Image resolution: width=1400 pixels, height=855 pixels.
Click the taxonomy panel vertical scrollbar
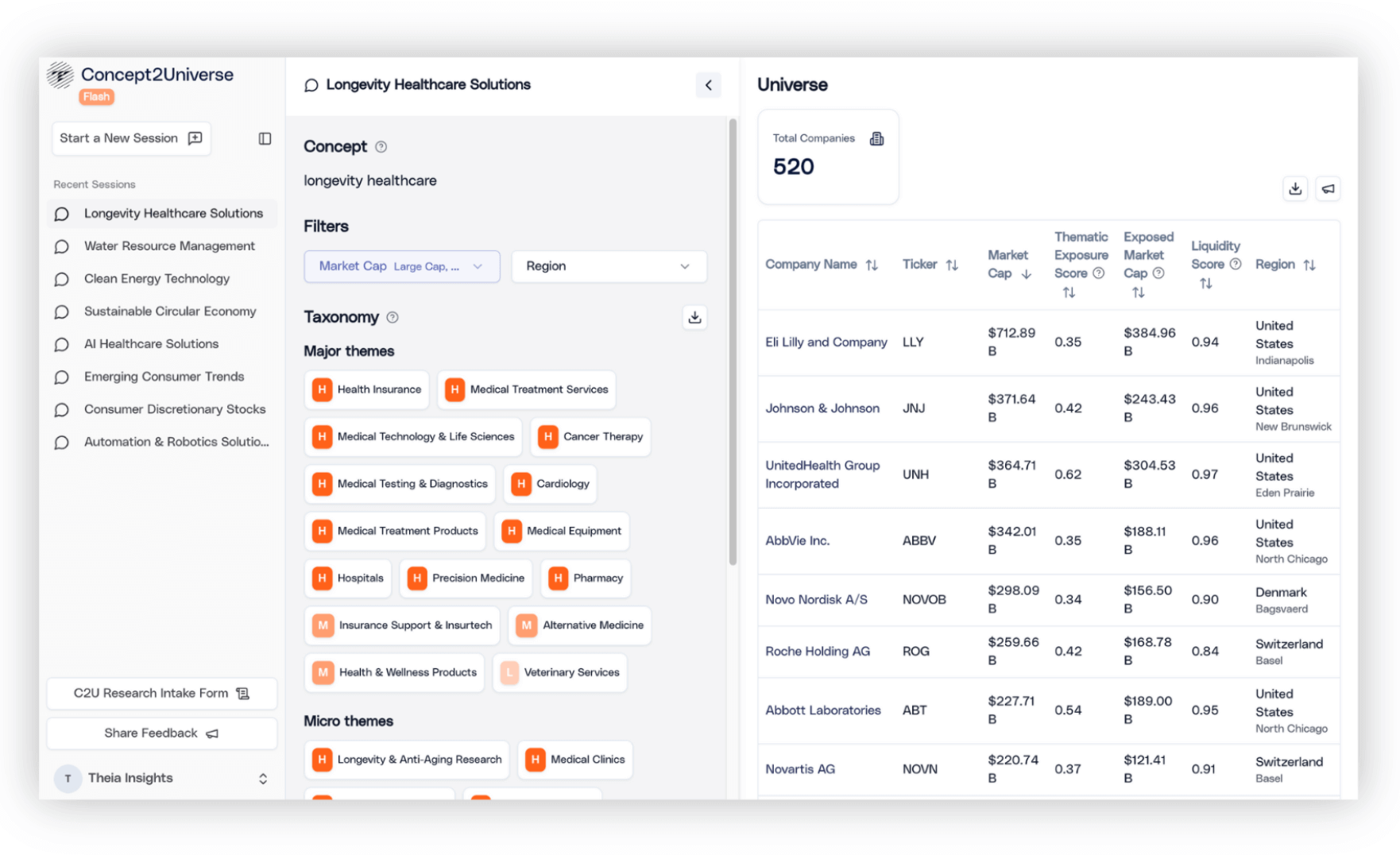coord(732,342)
